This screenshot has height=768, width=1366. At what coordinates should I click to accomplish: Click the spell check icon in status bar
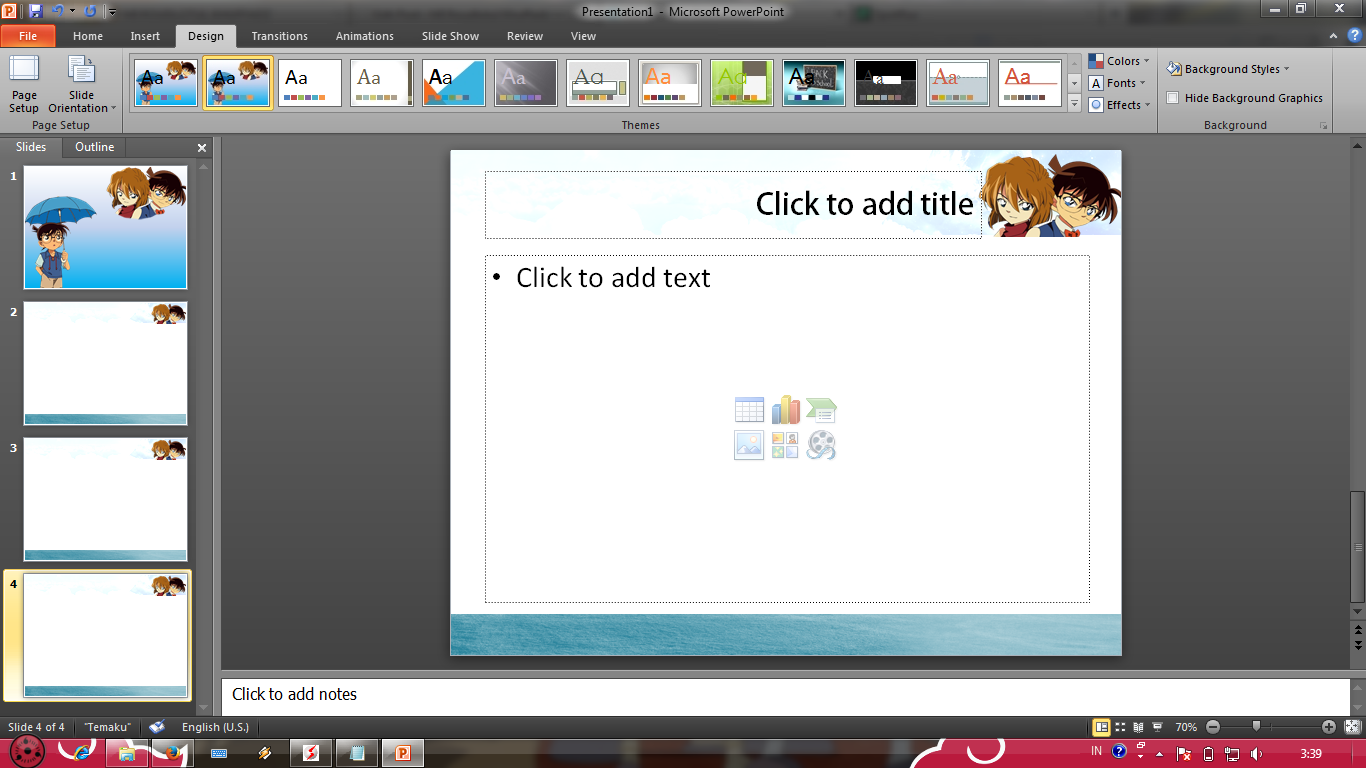tap(157, 727)
